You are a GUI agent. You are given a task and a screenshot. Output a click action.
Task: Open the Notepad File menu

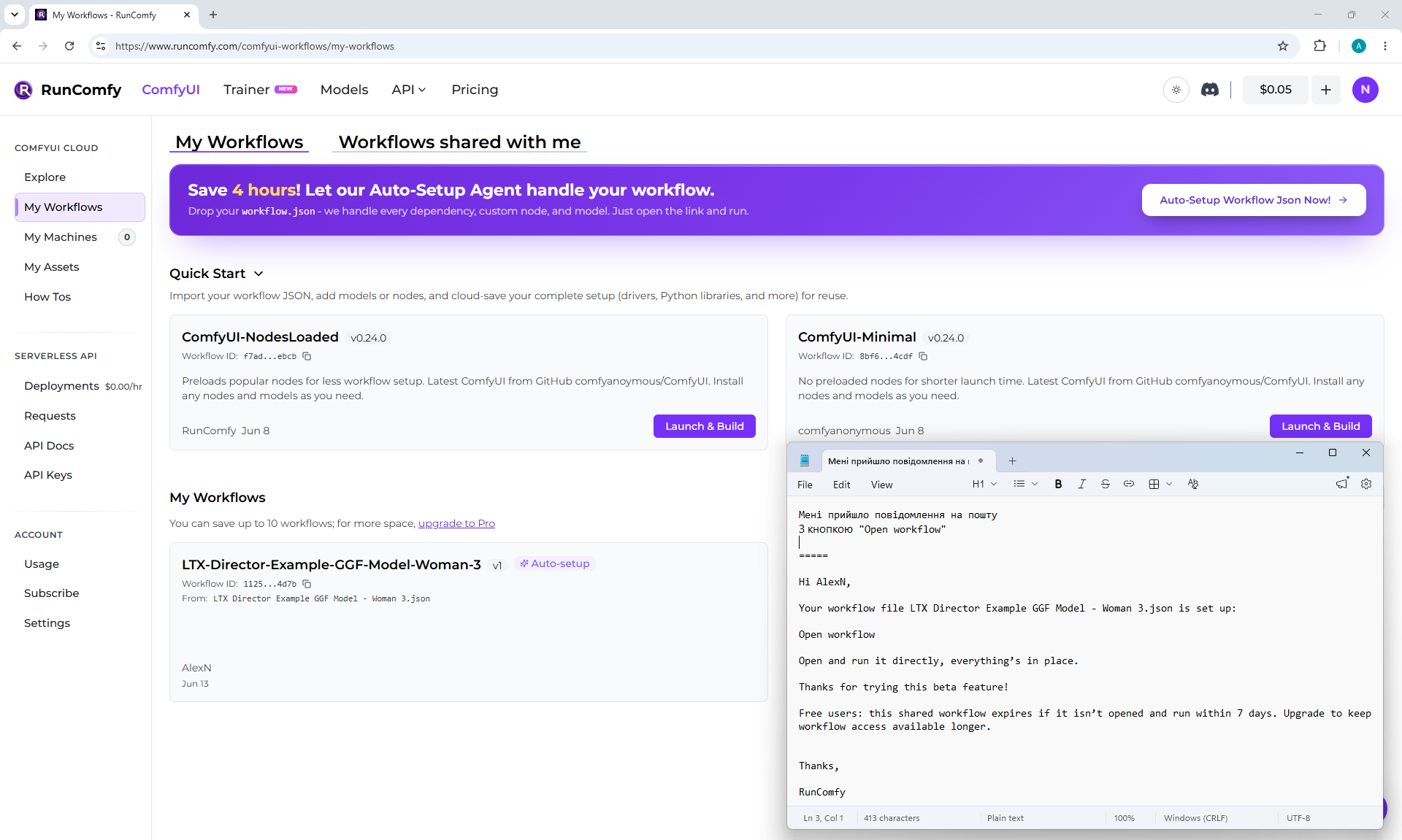pos(805,485)
